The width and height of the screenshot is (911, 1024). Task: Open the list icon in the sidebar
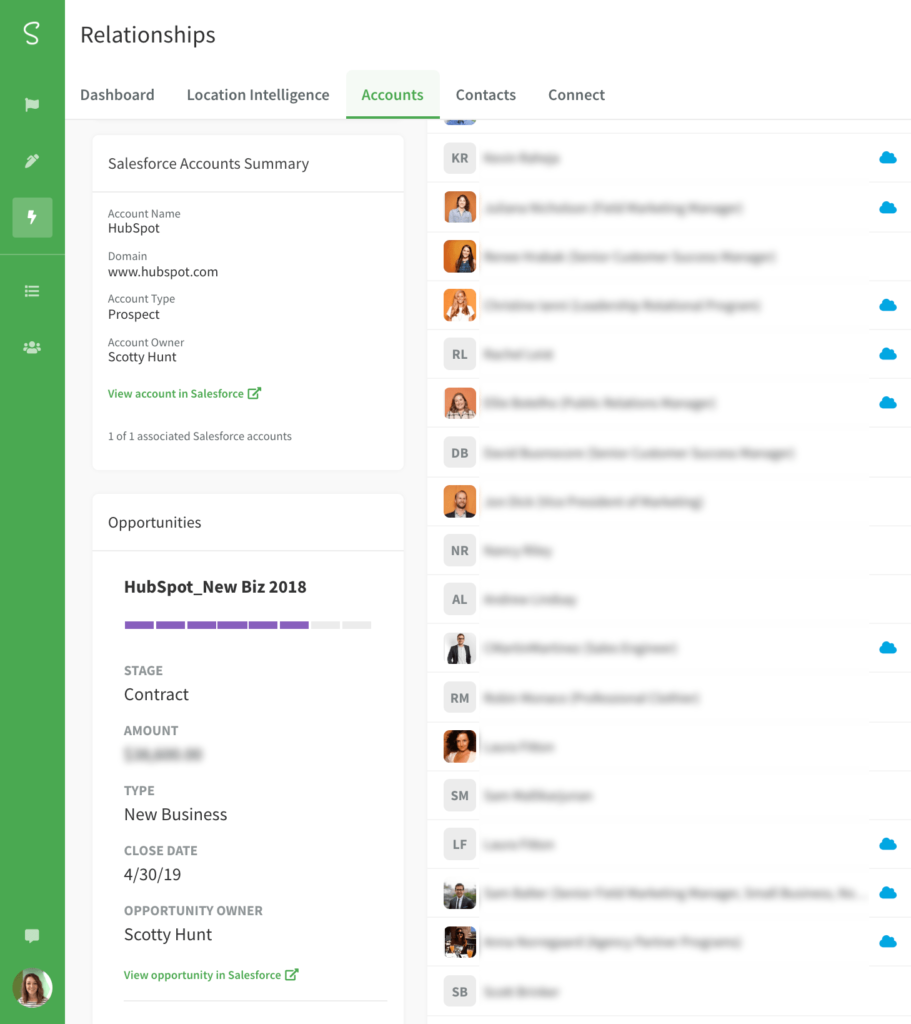point(32,291)
